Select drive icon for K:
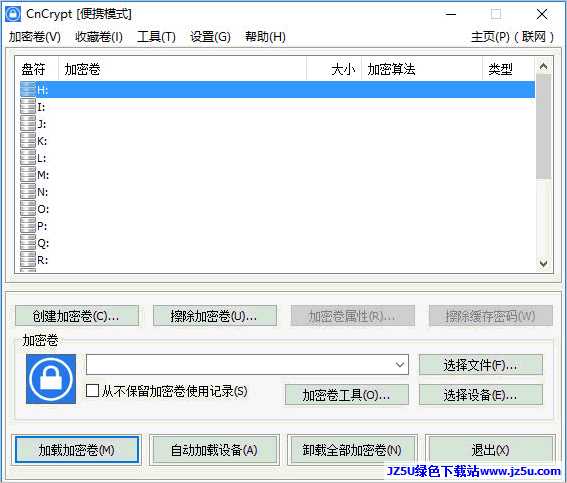 pos(28,141)
